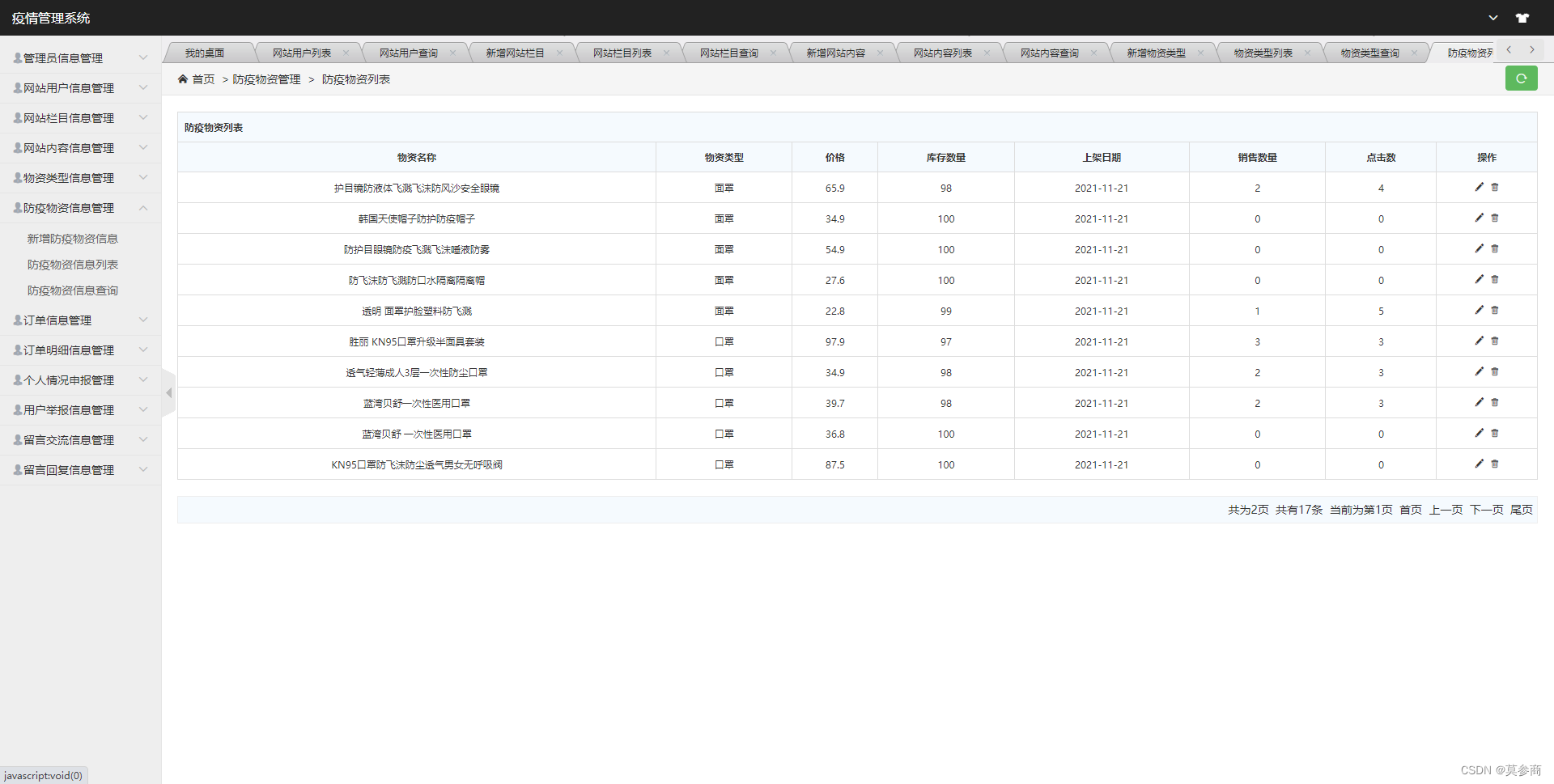Switch to 新增物资类型 tab

pyautogui.click(x=1157, y=53)
